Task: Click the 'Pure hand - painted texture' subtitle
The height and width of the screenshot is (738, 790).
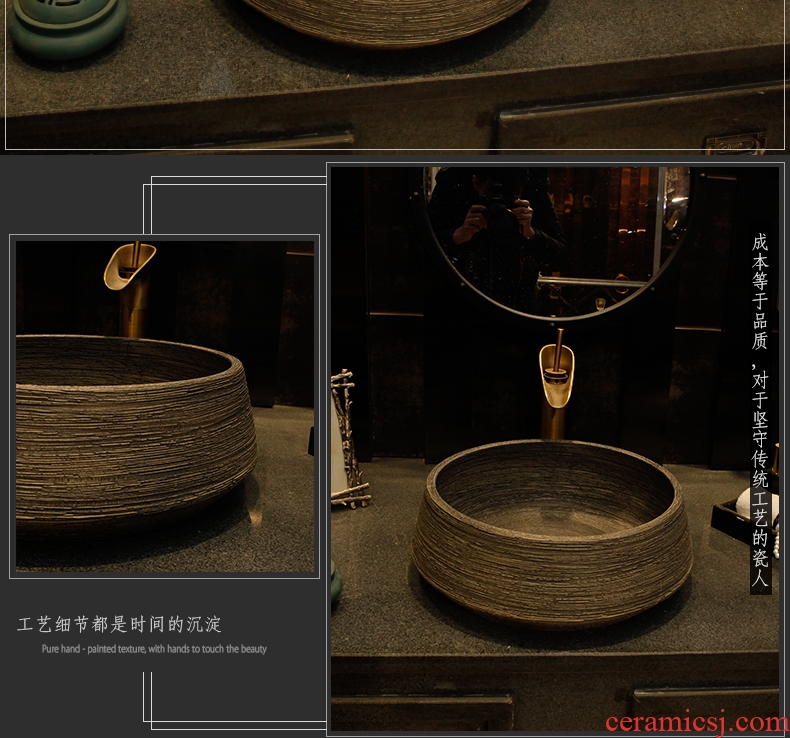Action: [x=154, y=649]
